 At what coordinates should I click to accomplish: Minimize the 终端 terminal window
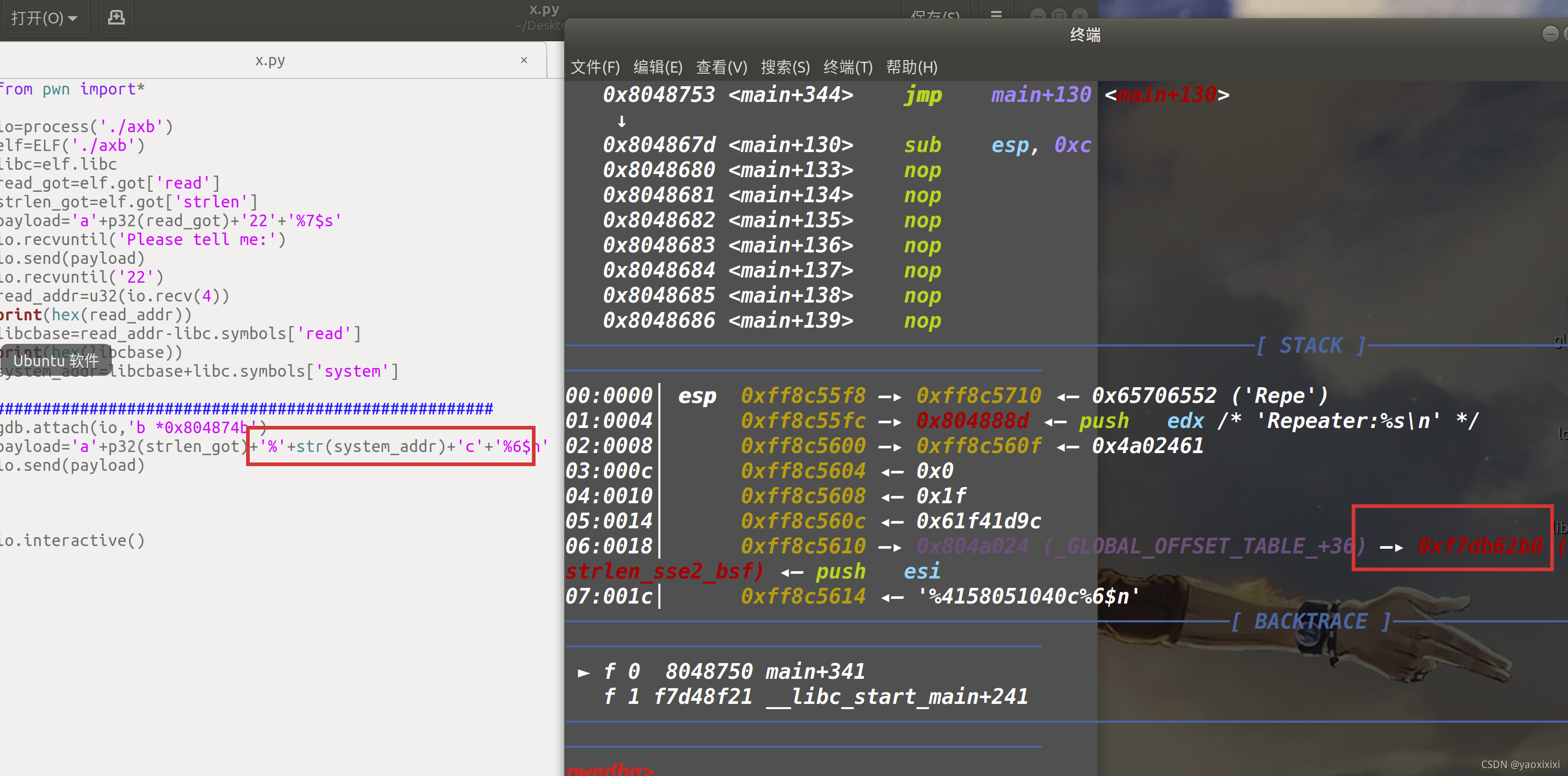tap(1550, 34)
